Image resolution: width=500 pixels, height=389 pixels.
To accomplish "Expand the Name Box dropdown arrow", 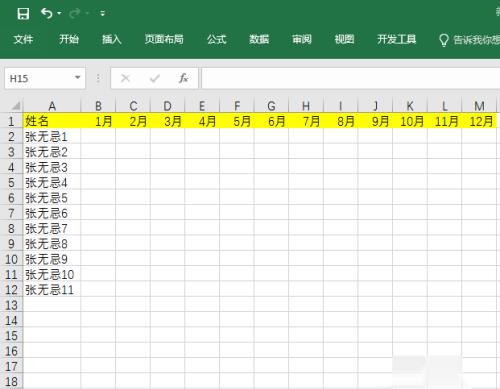I will [78, 78].
